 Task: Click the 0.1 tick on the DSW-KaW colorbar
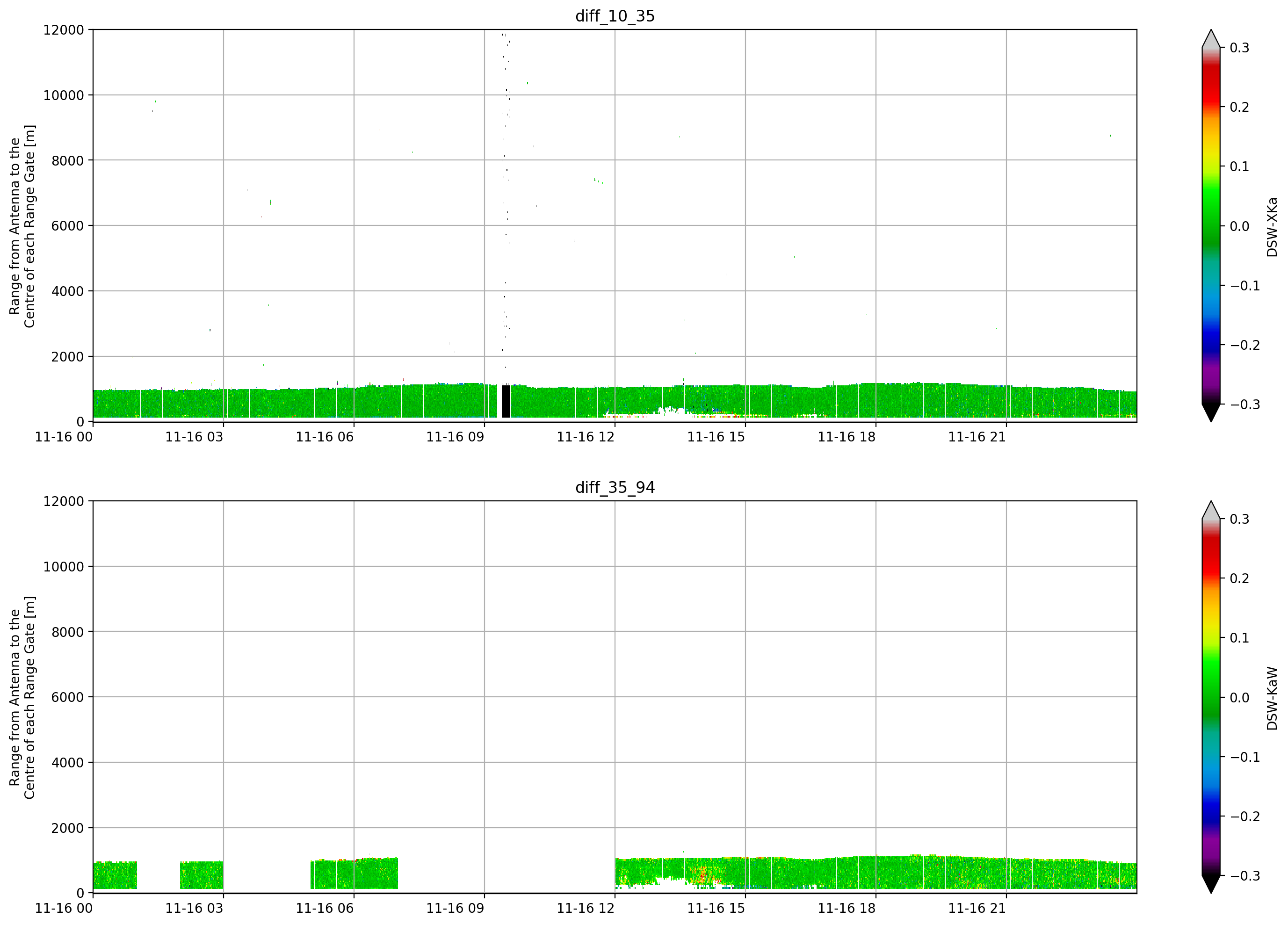1239,638
